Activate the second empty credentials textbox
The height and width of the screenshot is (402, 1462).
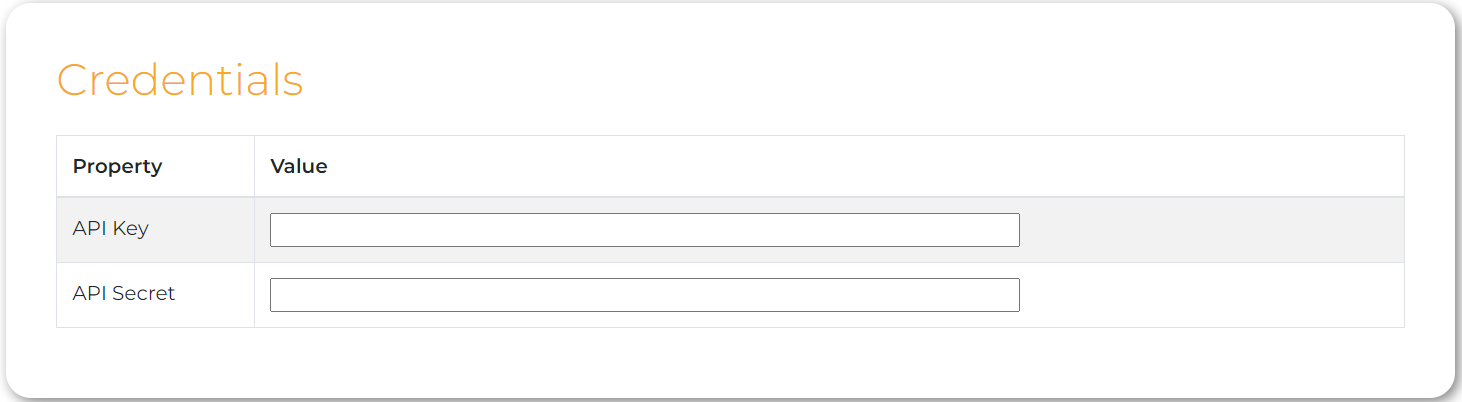644,295
